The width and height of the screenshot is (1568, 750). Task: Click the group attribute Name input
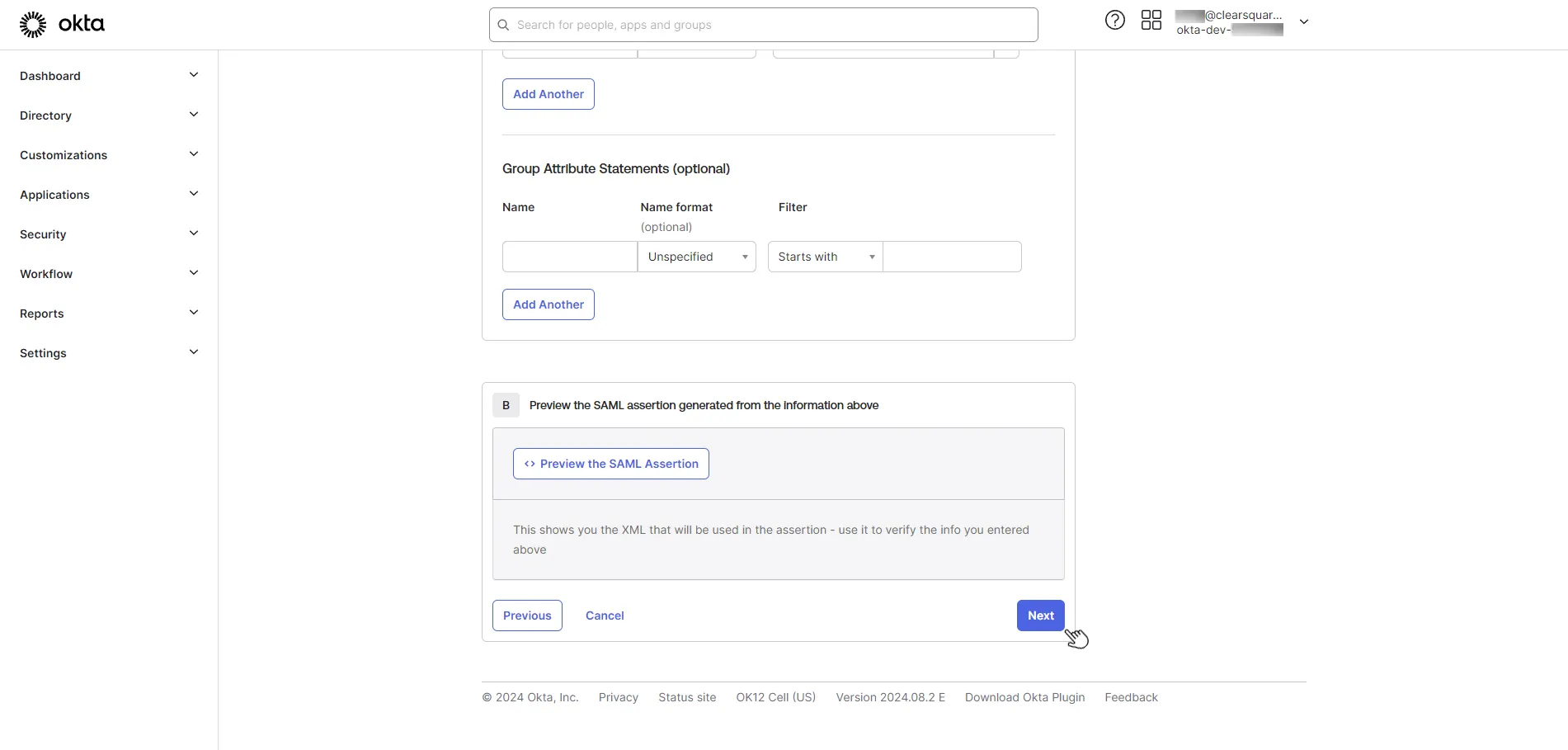coord(570,257)
